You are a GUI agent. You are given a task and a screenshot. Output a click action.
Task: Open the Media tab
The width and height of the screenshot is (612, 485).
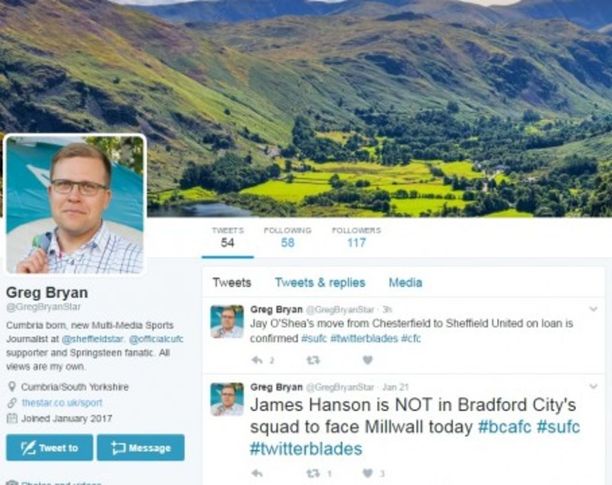(405, 282)
